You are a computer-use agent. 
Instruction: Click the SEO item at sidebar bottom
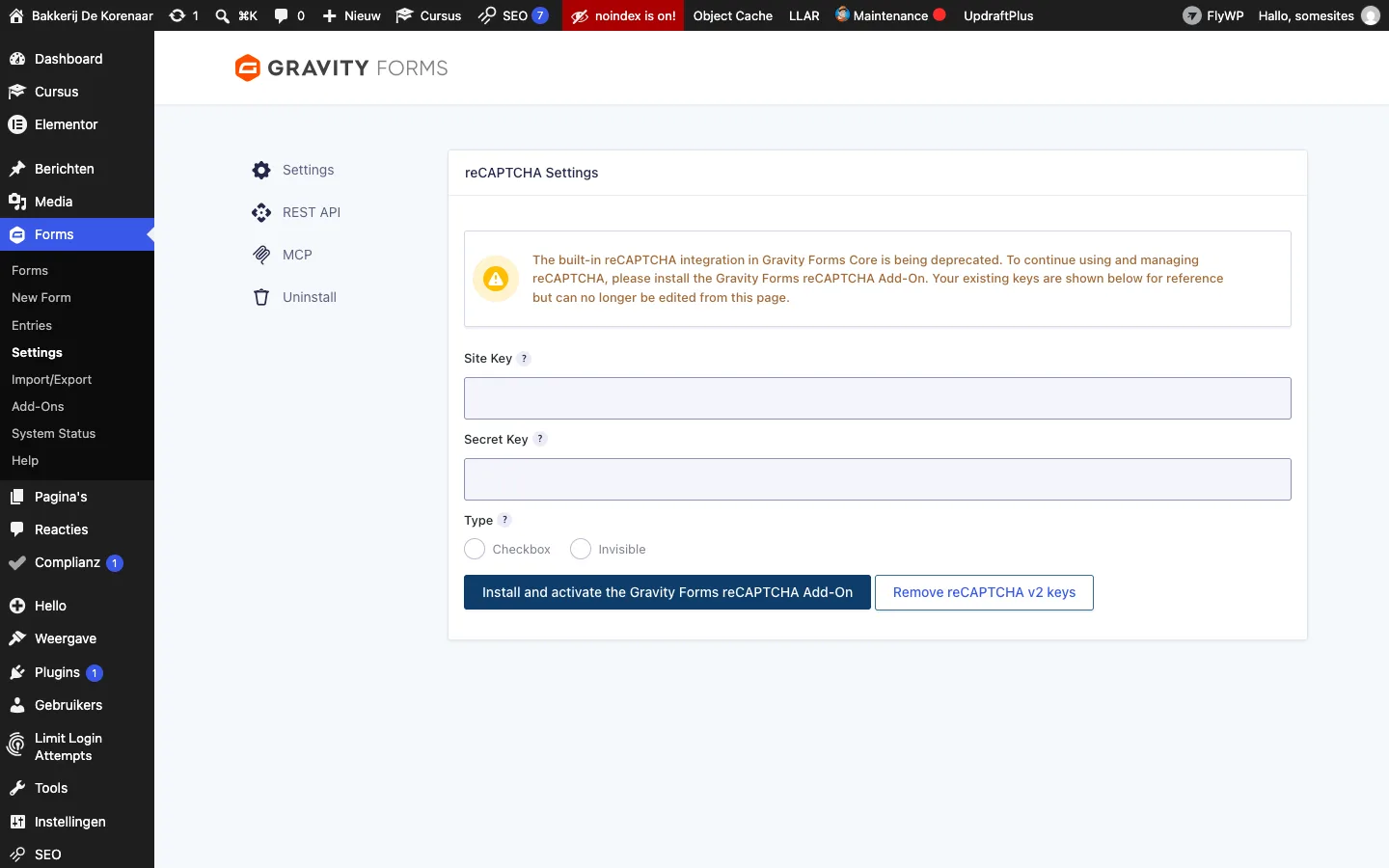click(77, 854)
